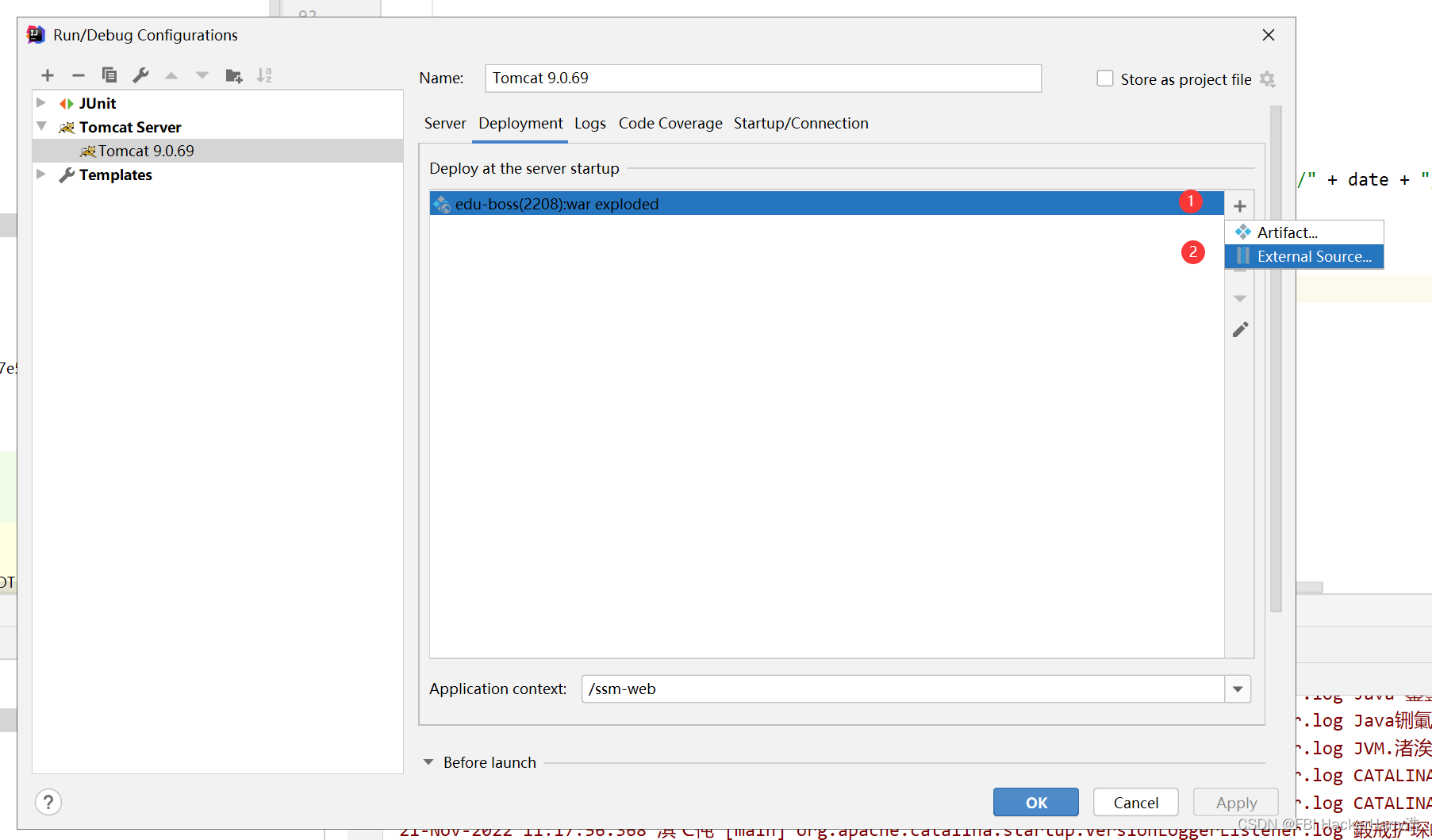Viewport: 1432px width, 840px height.
Task: Close the Run/Debug Configurations dialog
Action: 1269,35
